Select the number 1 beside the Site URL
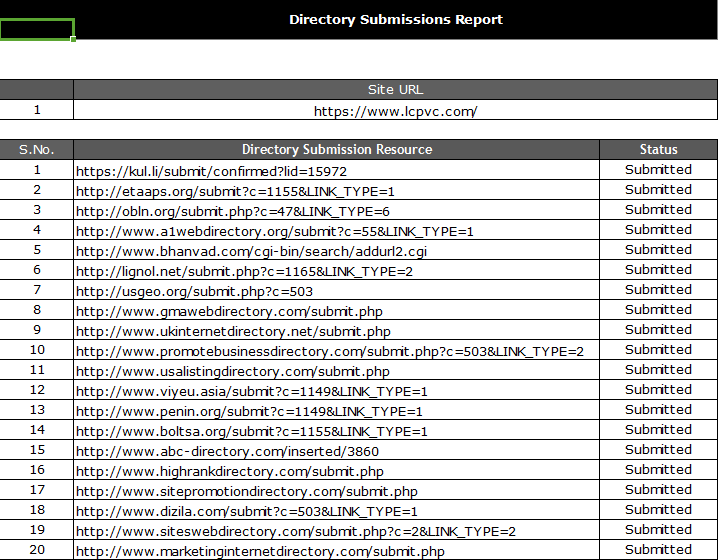 click(37, 110)
